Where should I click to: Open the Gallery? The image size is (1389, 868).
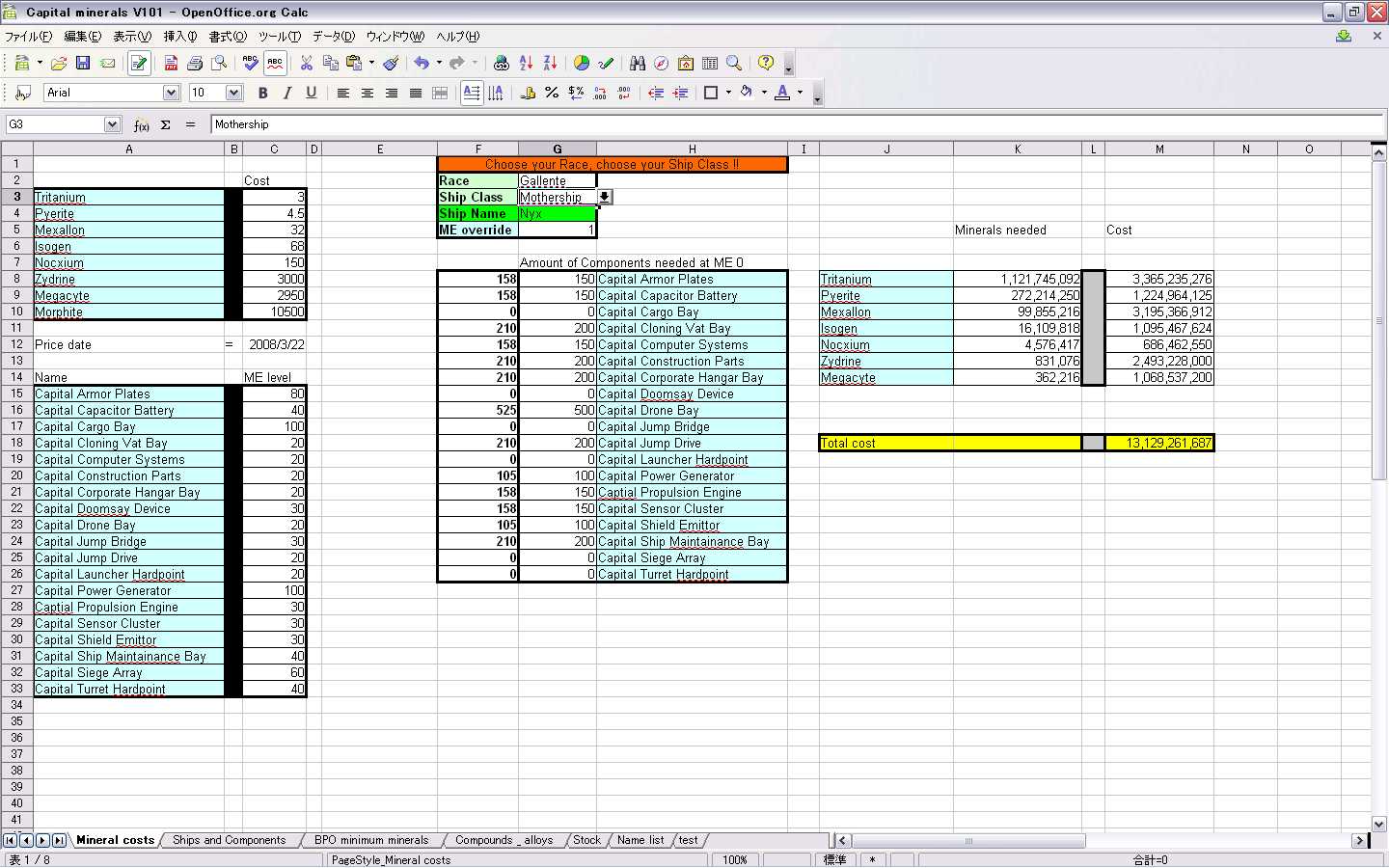(x=686, y=63)
